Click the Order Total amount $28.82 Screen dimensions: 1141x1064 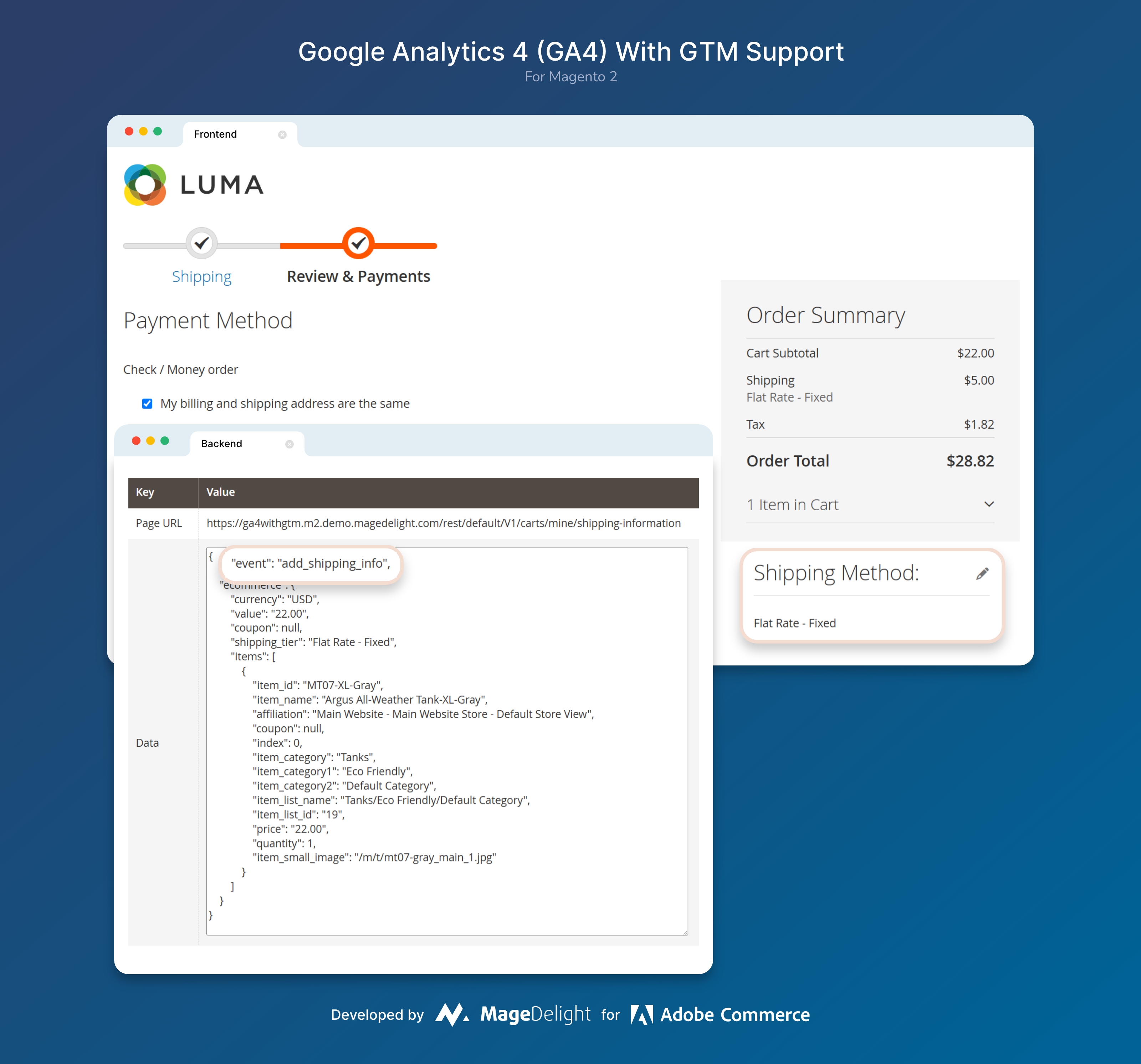[x=970, y=461]
